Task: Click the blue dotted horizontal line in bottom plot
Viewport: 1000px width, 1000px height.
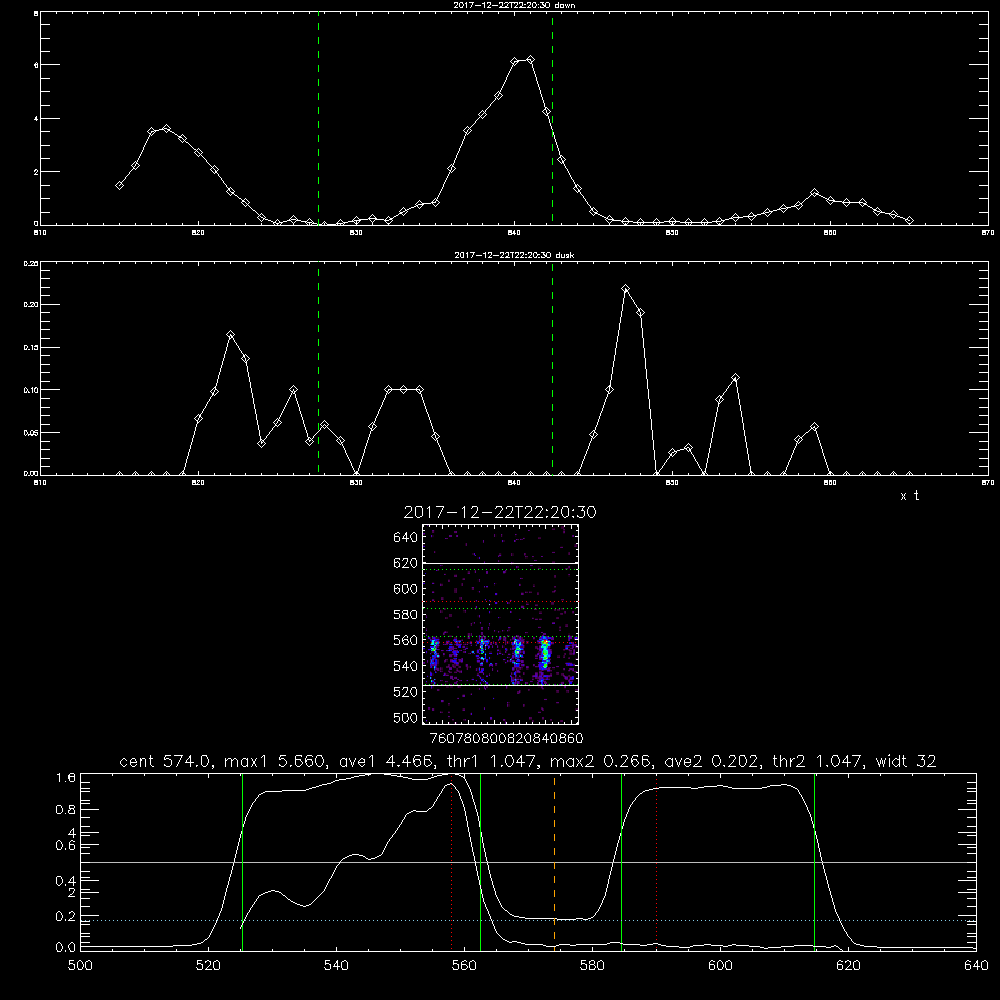Action: tap(529, 920)
